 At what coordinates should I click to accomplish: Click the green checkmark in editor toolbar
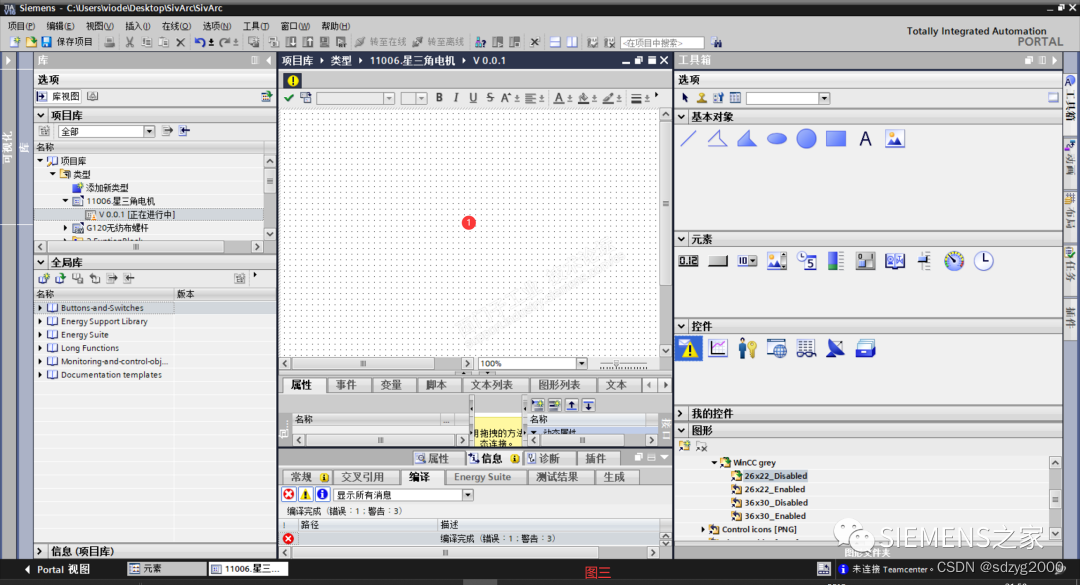(x=289, y=98)
